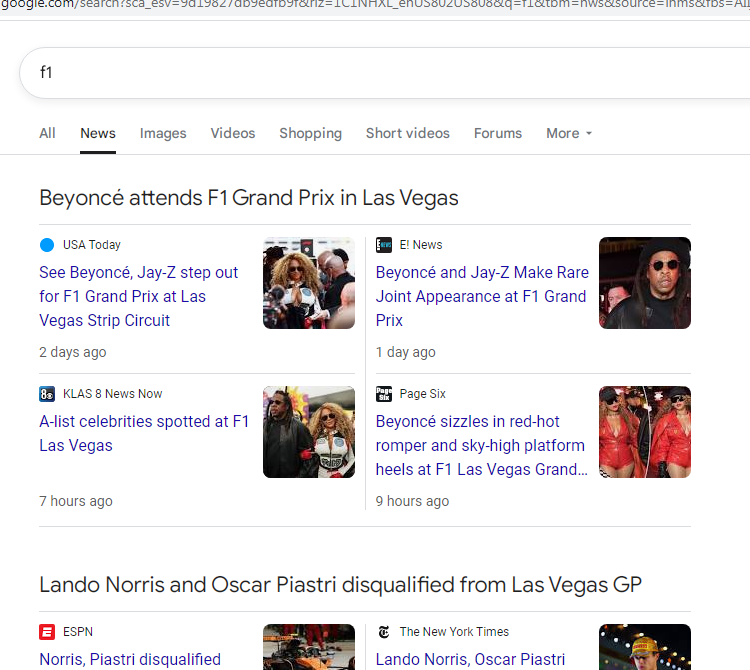Image resolution: width=750 pixels, height=670 pixels.
Task: Open E! News article thumbnail image
Action: coord(645,283)
